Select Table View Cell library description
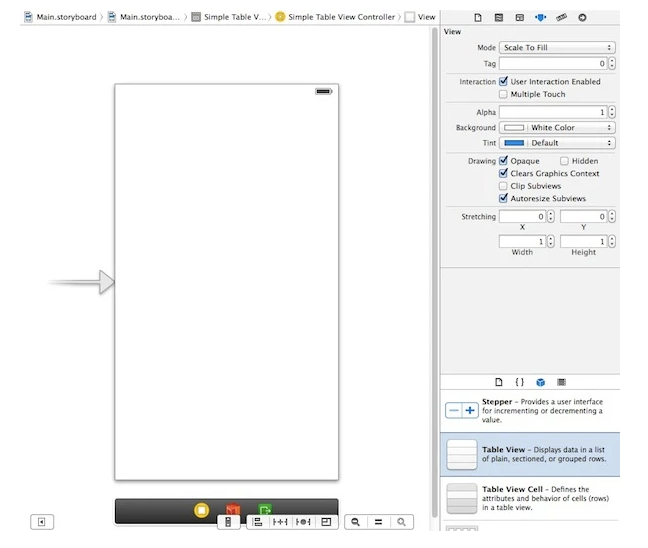 545,498
